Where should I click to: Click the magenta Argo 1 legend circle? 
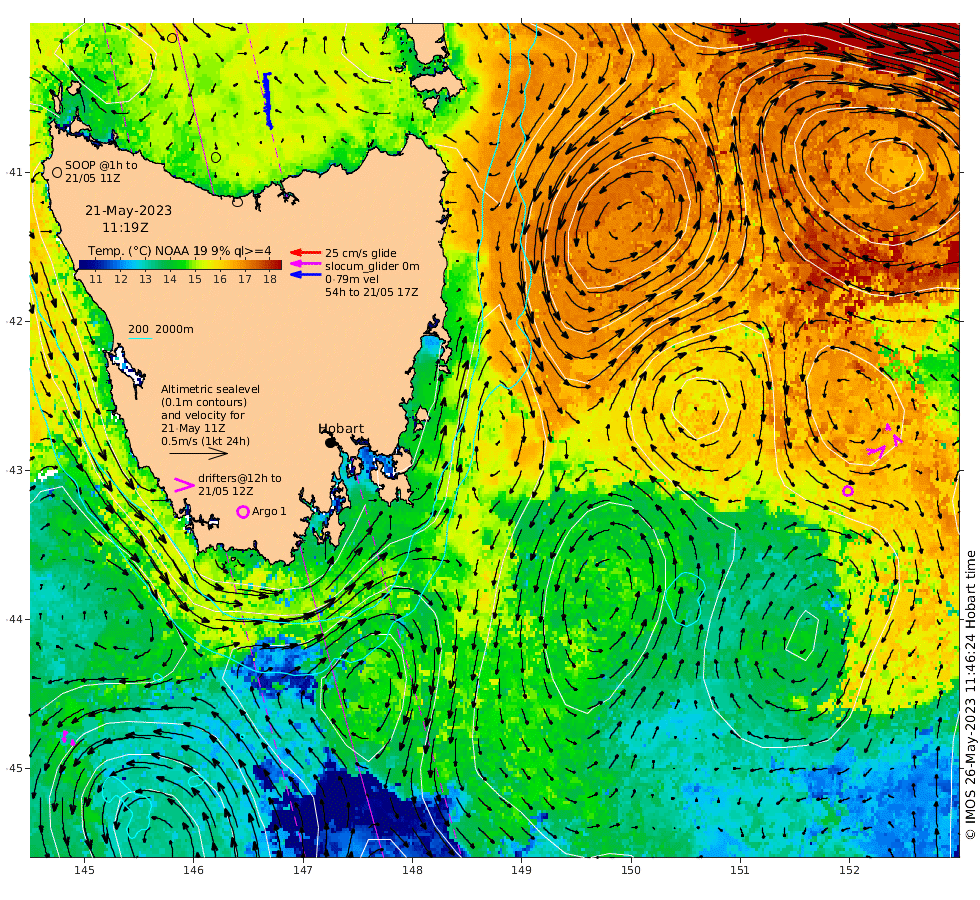point(242,512)
